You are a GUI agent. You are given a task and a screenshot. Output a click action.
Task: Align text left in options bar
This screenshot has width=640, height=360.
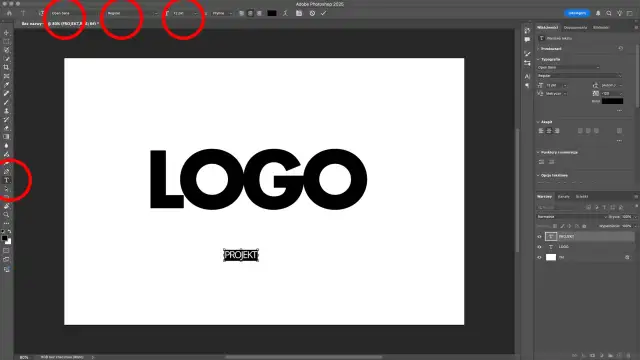pyautogui.click(x=241, y=13)
